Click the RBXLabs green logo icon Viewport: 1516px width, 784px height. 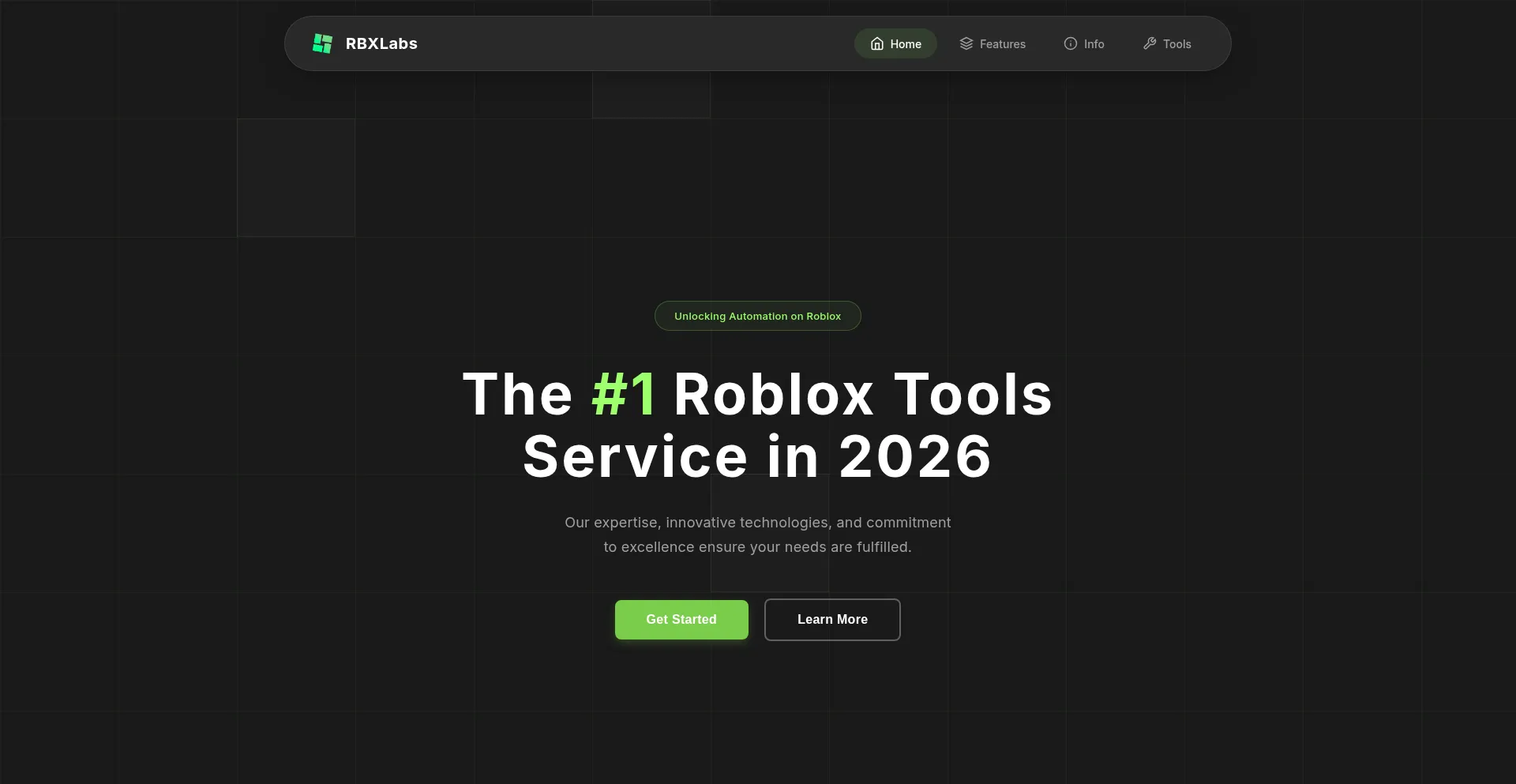point(323,43)
